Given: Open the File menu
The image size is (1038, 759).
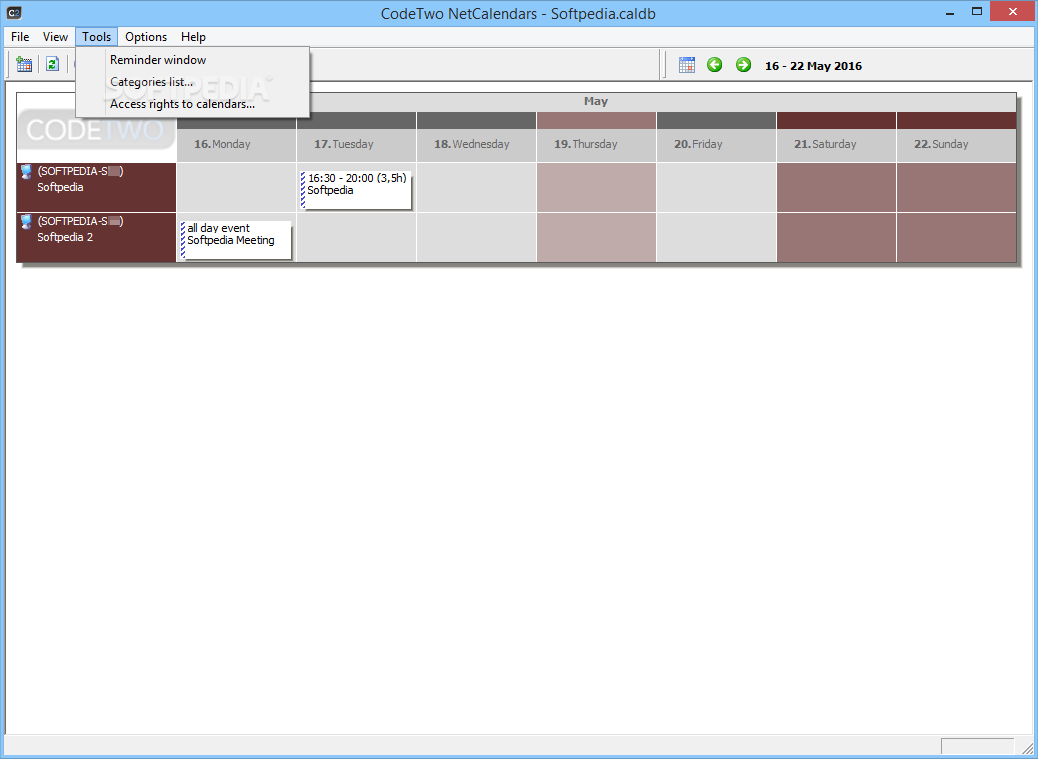Looking at the screenshot, I should tap(20, 37).
